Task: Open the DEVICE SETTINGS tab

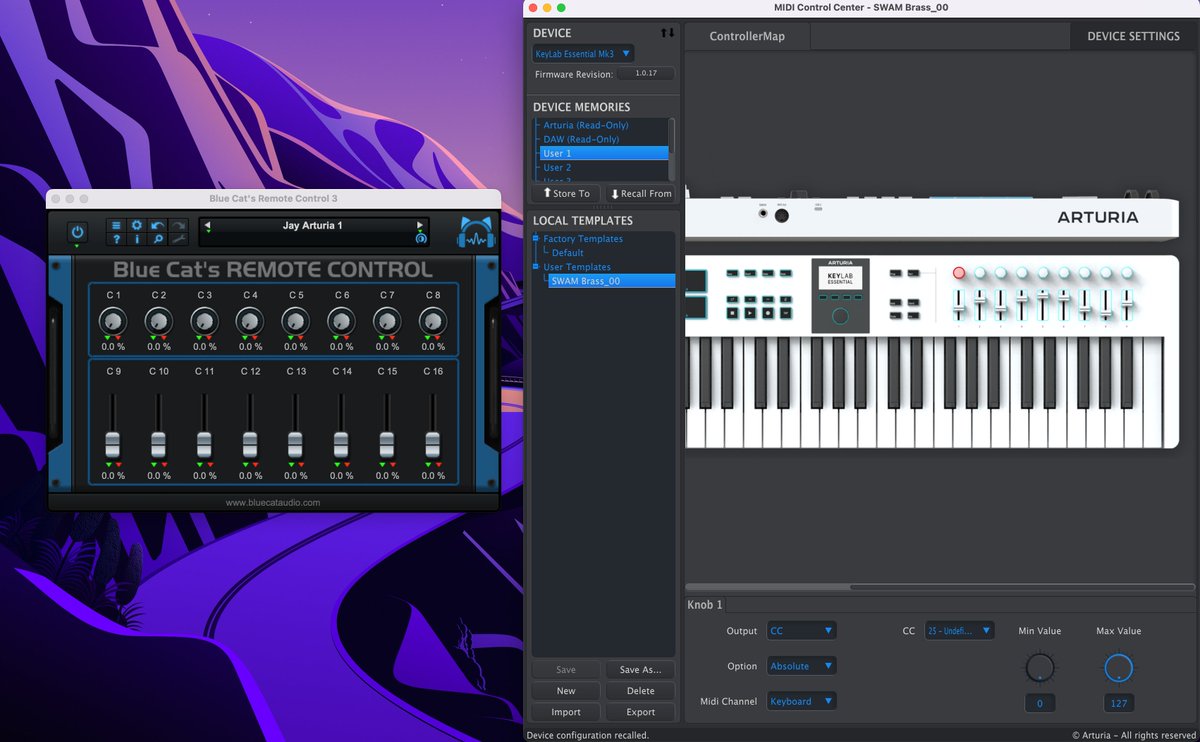Action: (x=1133, y=36)
